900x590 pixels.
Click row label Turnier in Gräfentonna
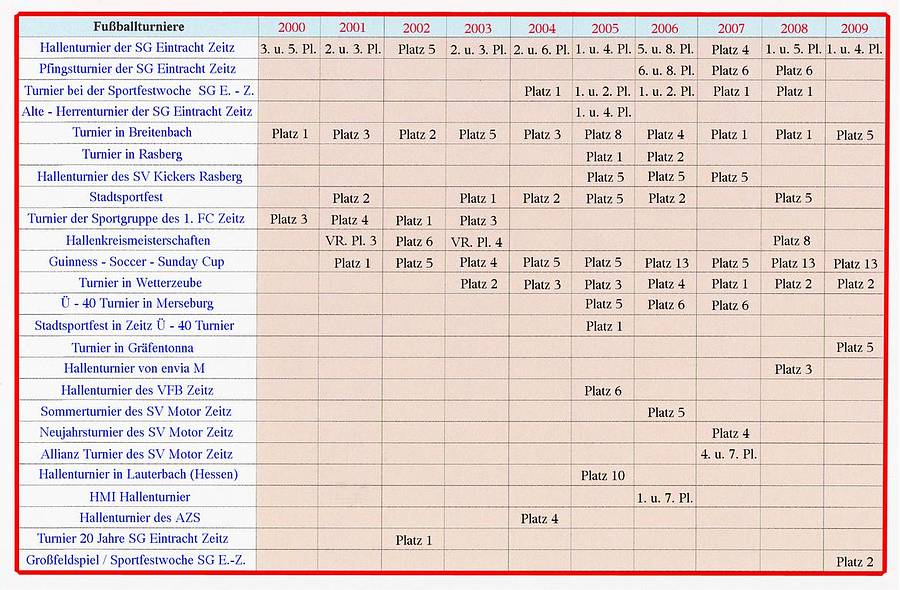[x=132, y=348]
